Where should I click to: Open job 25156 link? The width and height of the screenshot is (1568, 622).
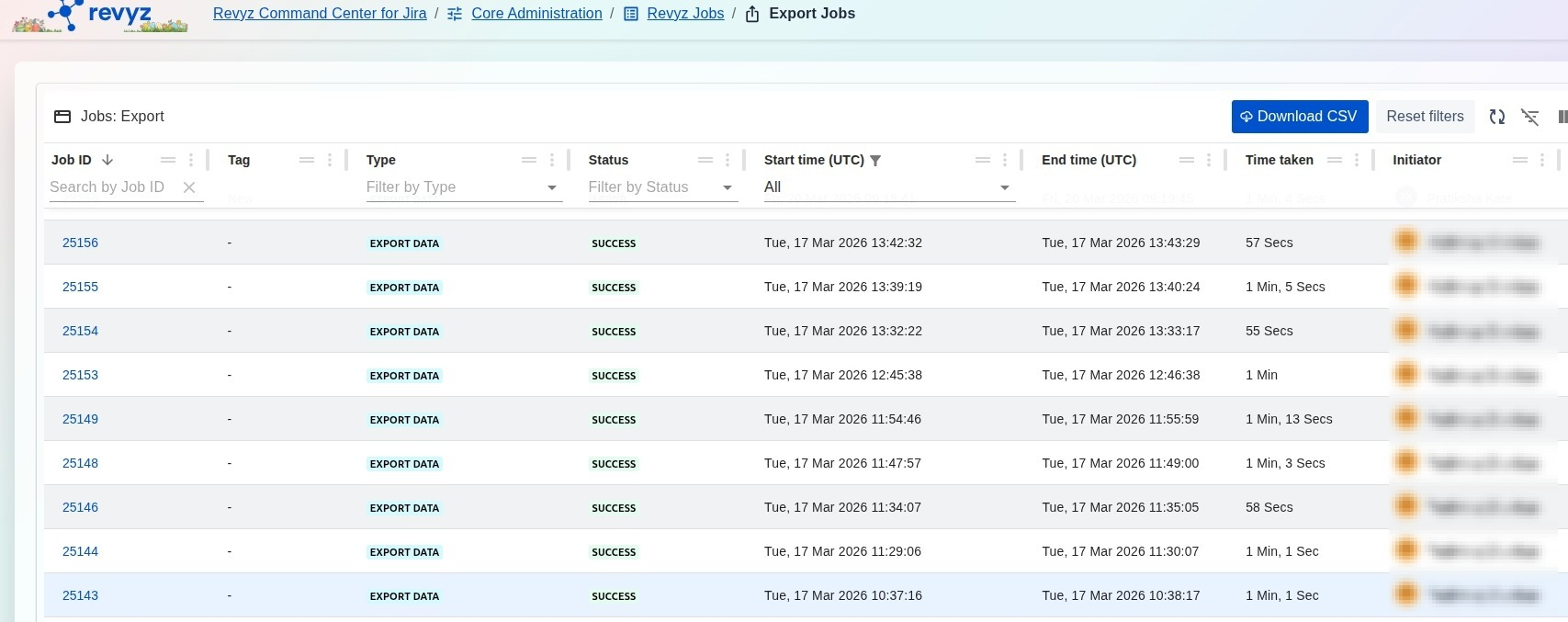coord(80,243)
